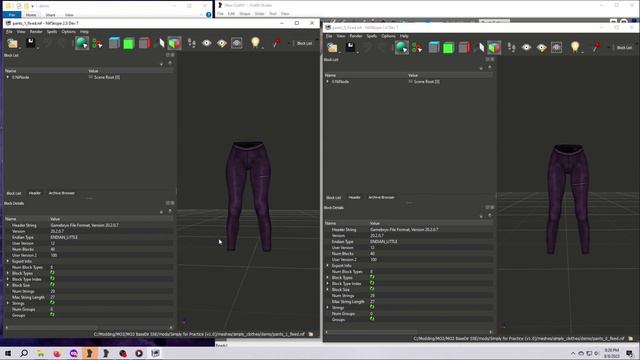640x360 pixels.
Task: Expand the 0 NiNode row in pants_1_fixed window
Action: (x=7, y=77)
